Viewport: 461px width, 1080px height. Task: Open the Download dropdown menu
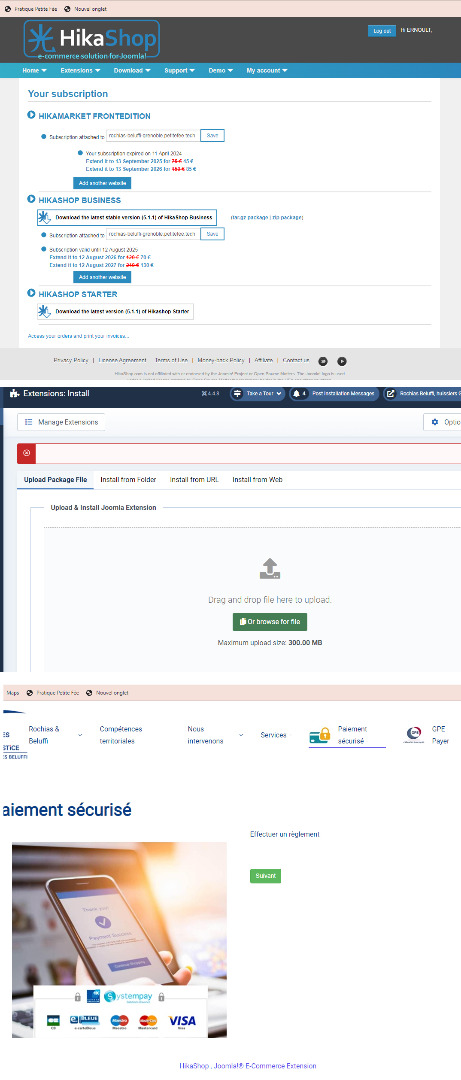(132, 70)
